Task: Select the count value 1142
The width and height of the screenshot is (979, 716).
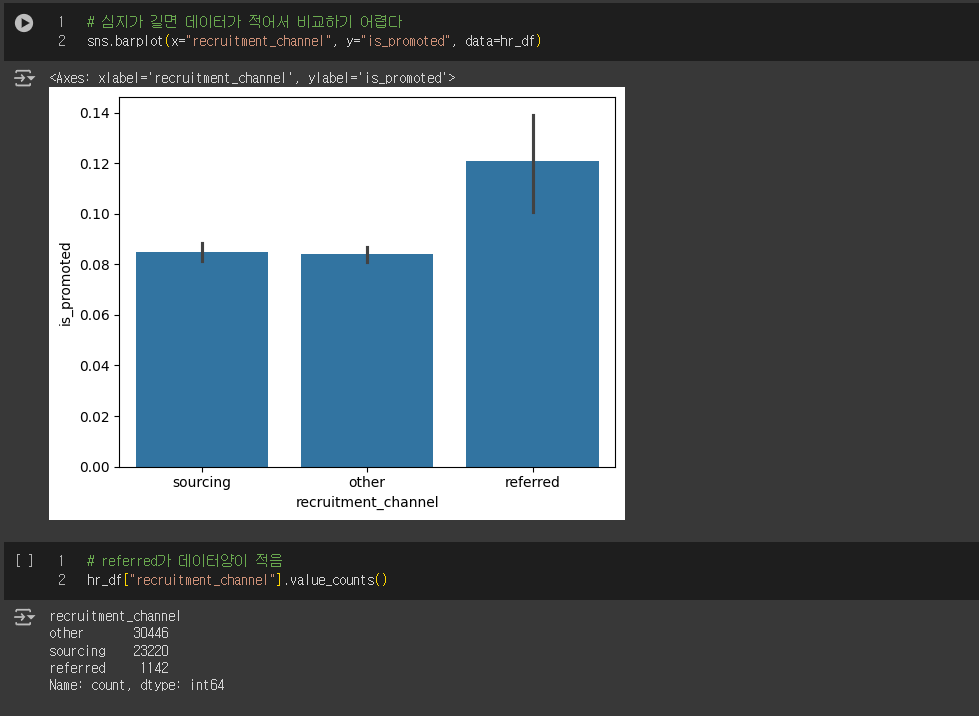Action: 154,669
